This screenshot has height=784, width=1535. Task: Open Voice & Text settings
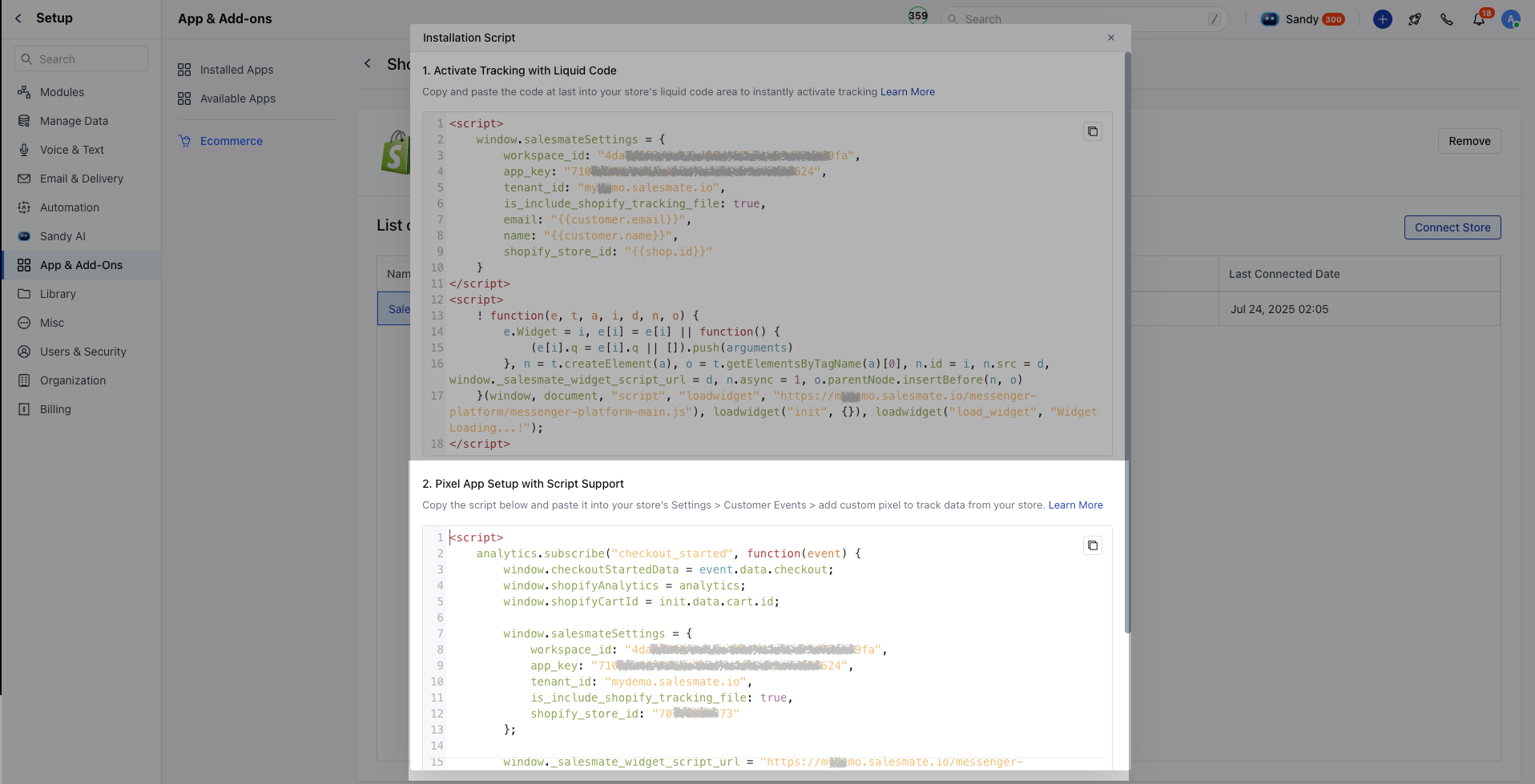click(x=81, y=150)
